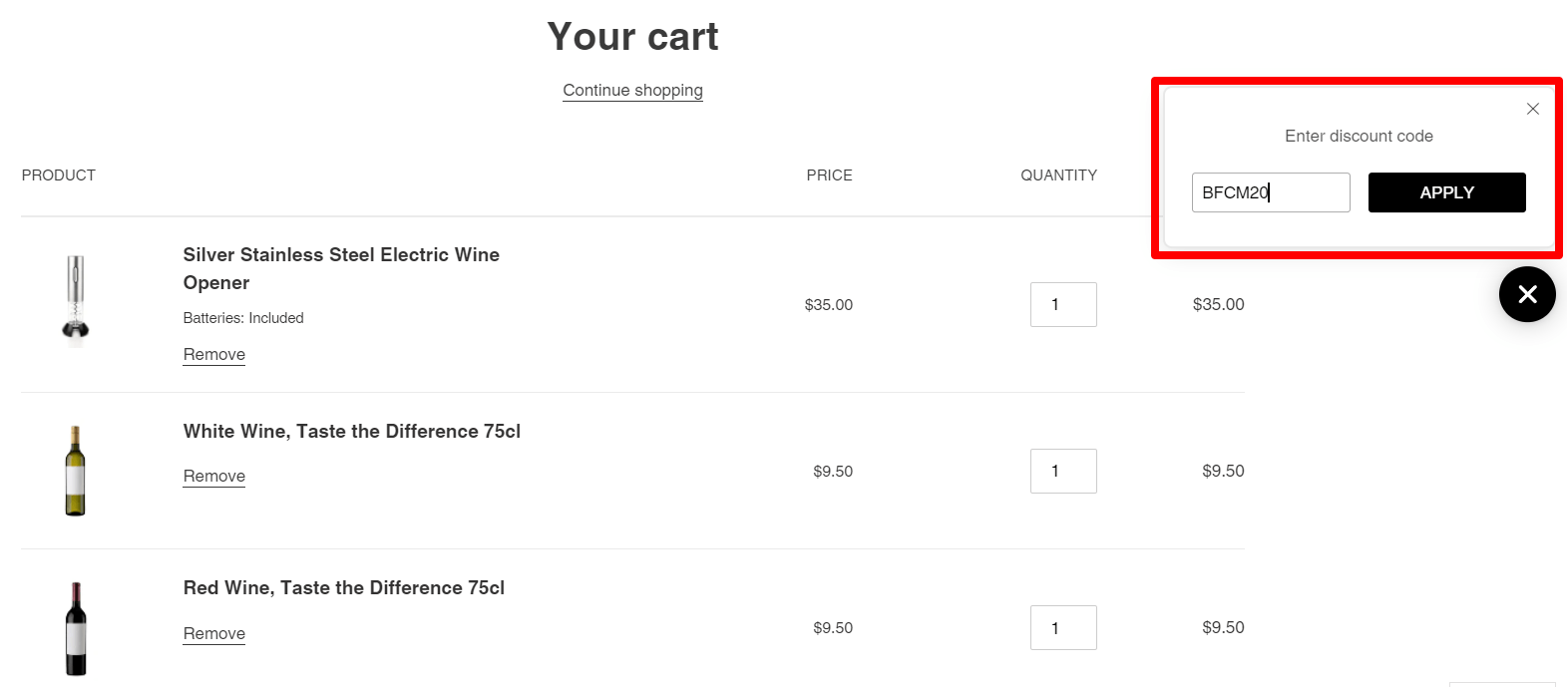This screenshot has width=1568, height=687.
Task: Open the Red Wine product title
Action: 345,587
